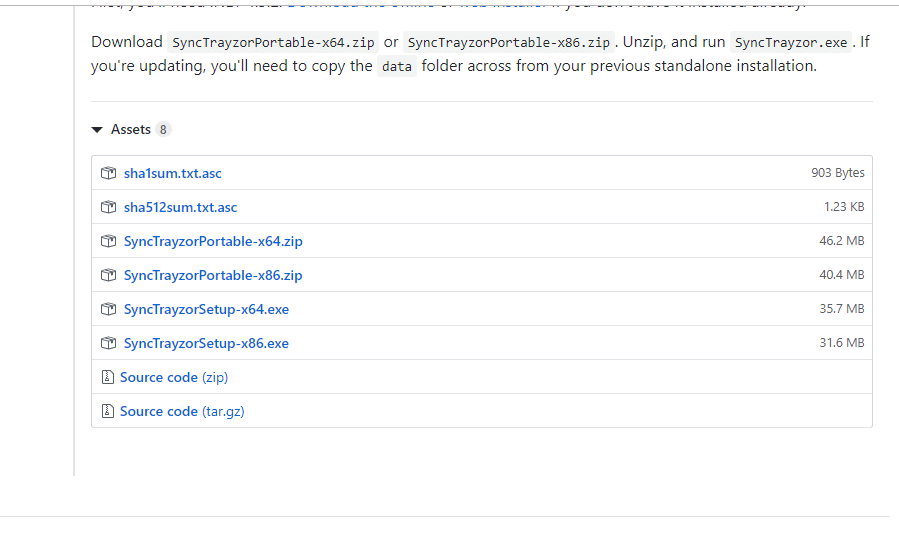Download sha512sum.txt.asc file
The image size is (899, 546).
[181, 207]
